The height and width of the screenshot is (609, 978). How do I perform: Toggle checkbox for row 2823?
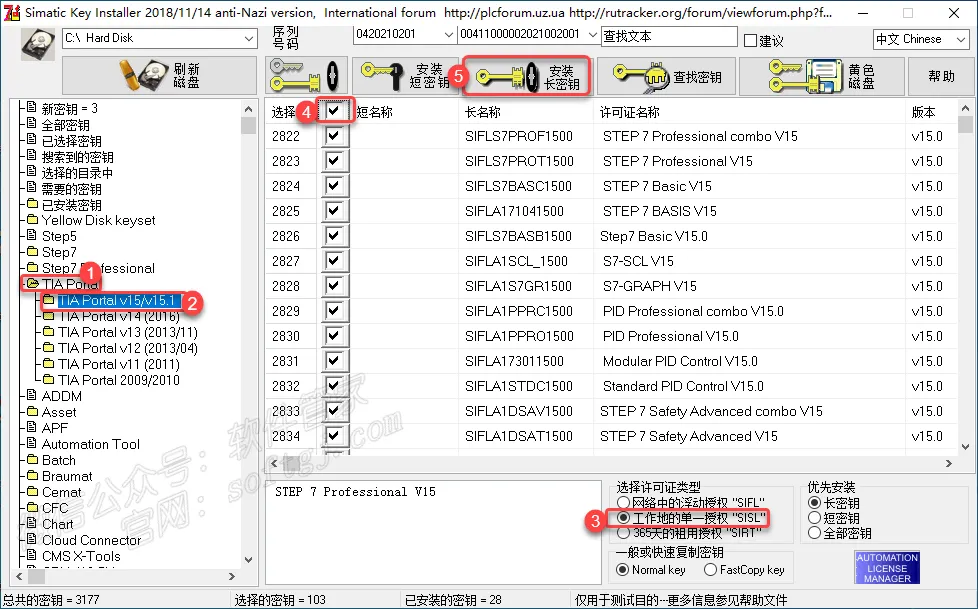click(x=334, y=160)
